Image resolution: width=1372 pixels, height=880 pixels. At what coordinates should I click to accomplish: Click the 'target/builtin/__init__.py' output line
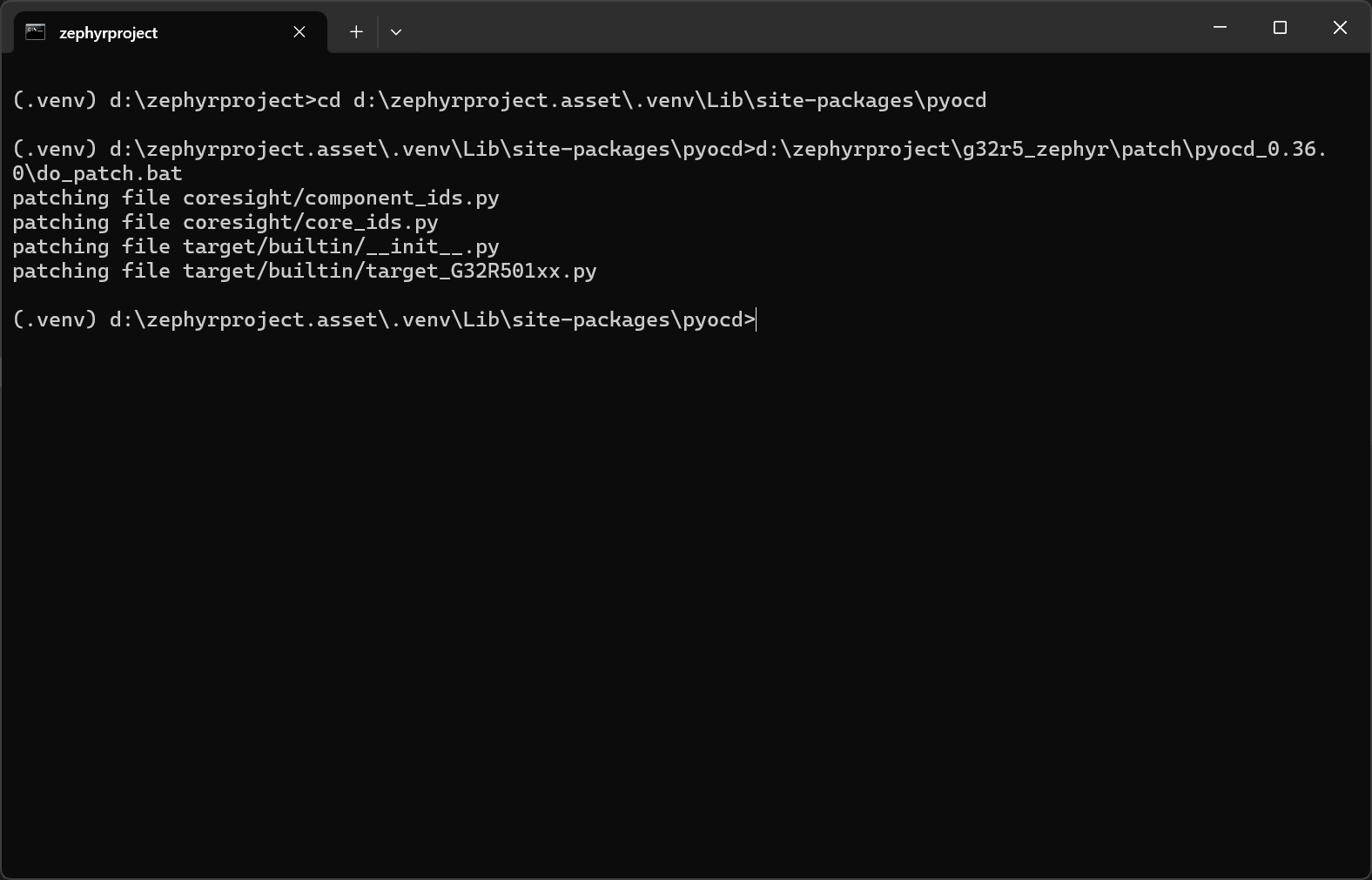(x=340, y=246)
